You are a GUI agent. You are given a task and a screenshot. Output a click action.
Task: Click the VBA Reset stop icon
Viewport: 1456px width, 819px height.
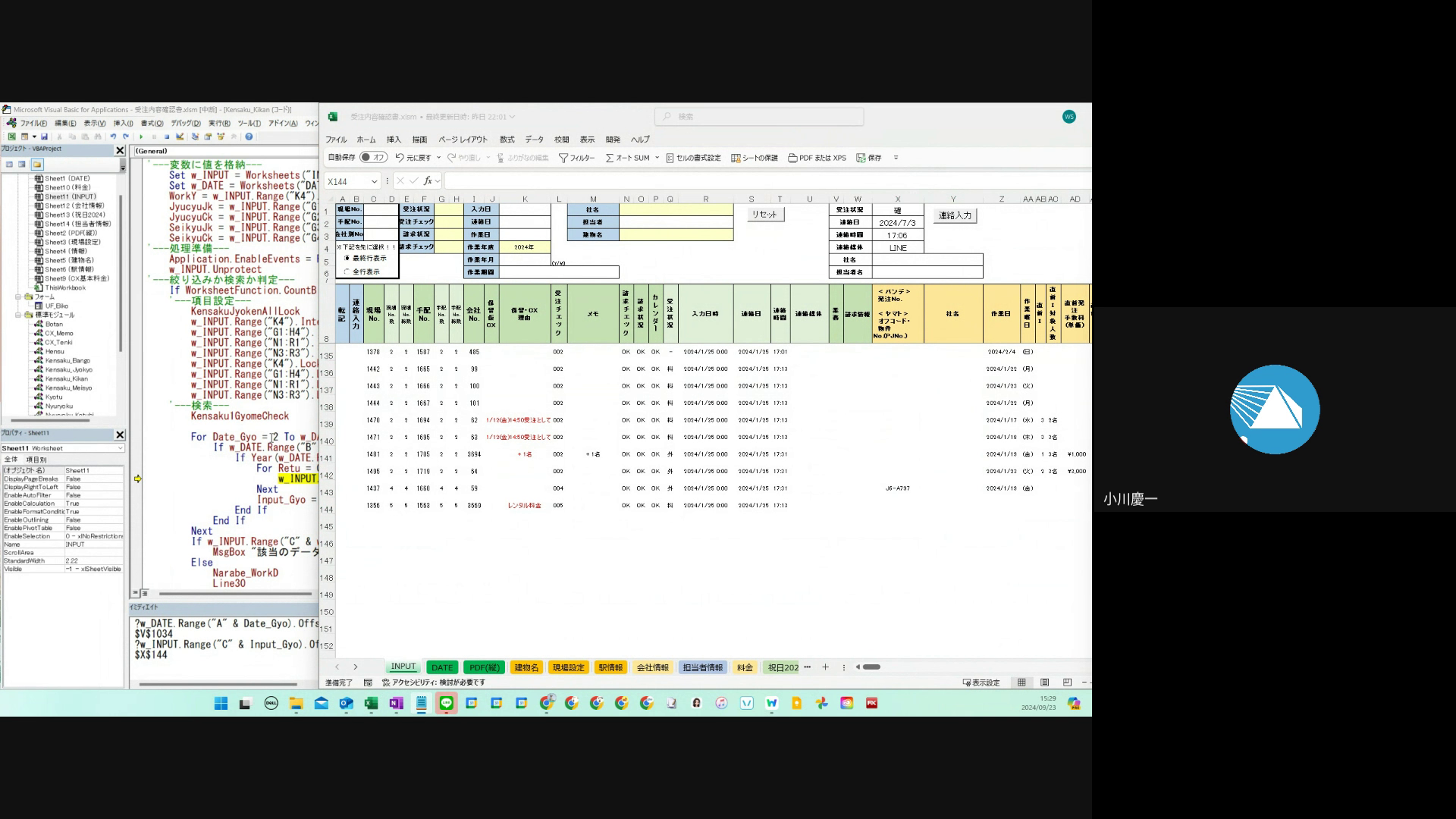(167, 136)
